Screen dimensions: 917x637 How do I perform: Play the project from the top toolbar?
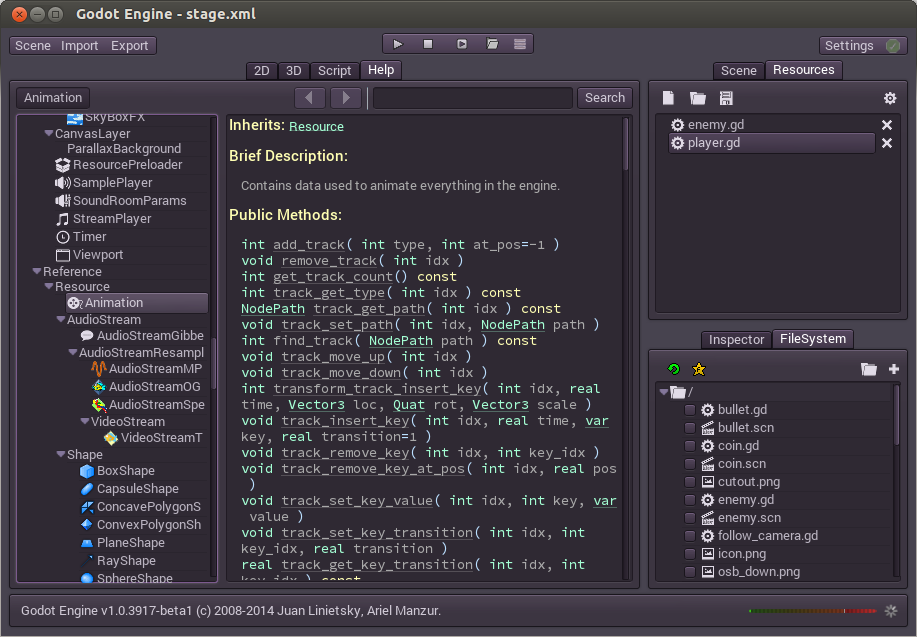click(x=398, y=44)
